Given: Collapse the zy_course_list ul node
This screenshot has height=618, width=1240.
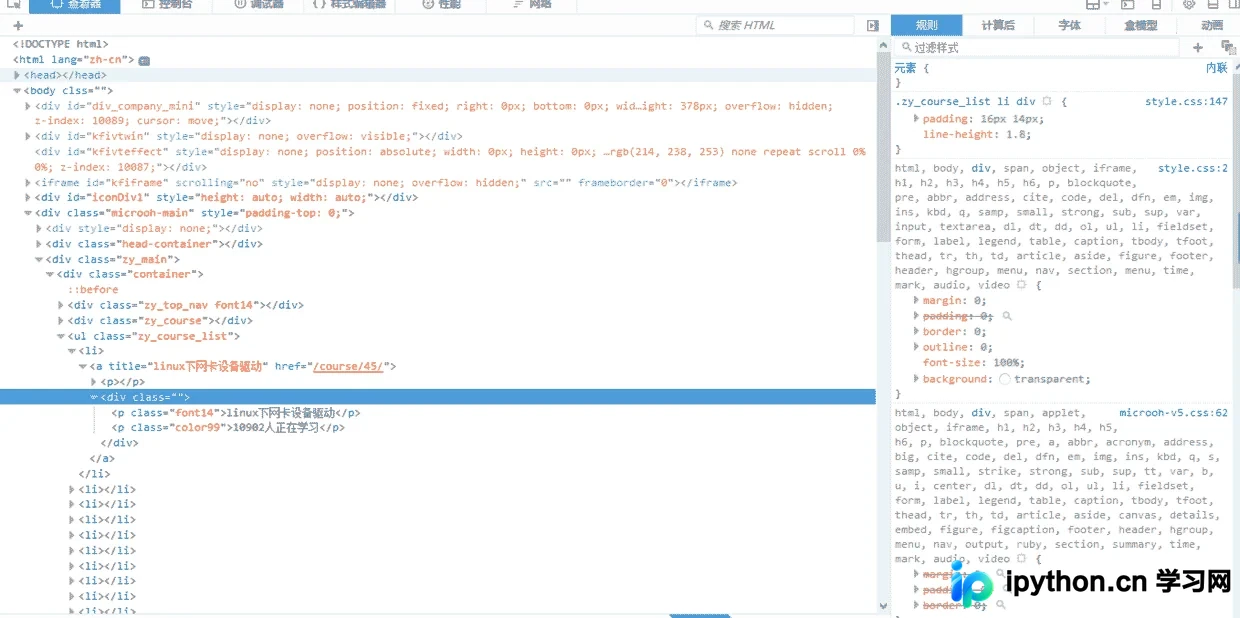Looking at the screenshot, I should [x=62, y=336].
